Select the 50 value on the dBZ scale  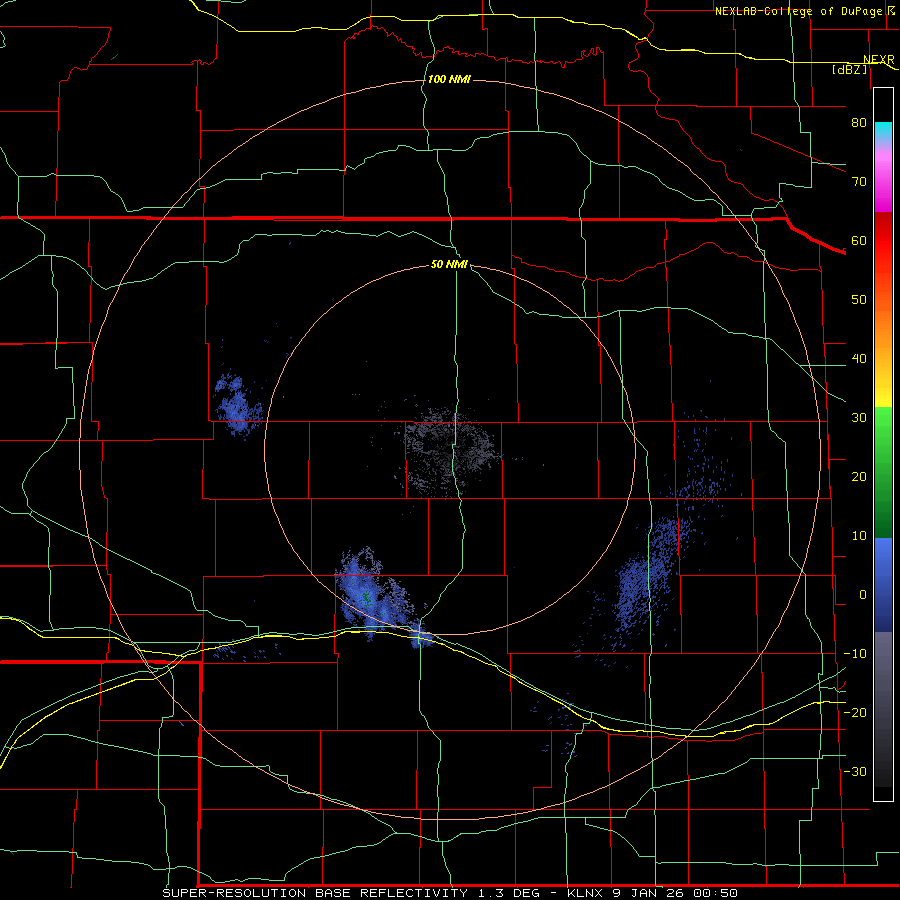click(859, 300)
